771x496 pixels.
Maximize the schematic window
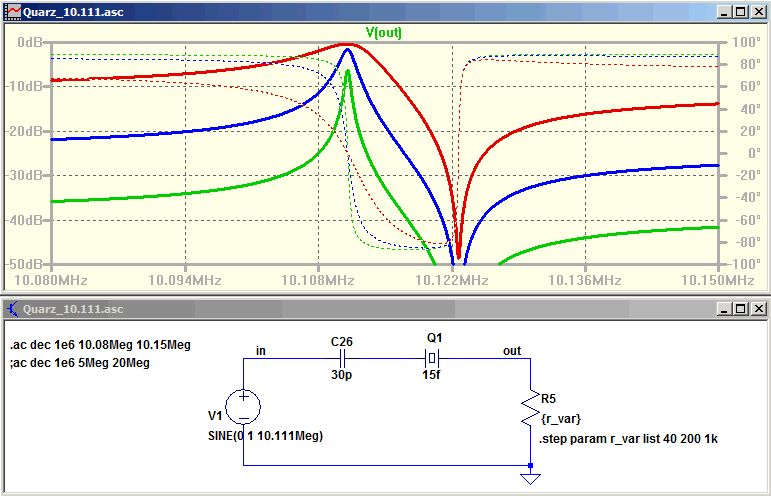(740, 309)
